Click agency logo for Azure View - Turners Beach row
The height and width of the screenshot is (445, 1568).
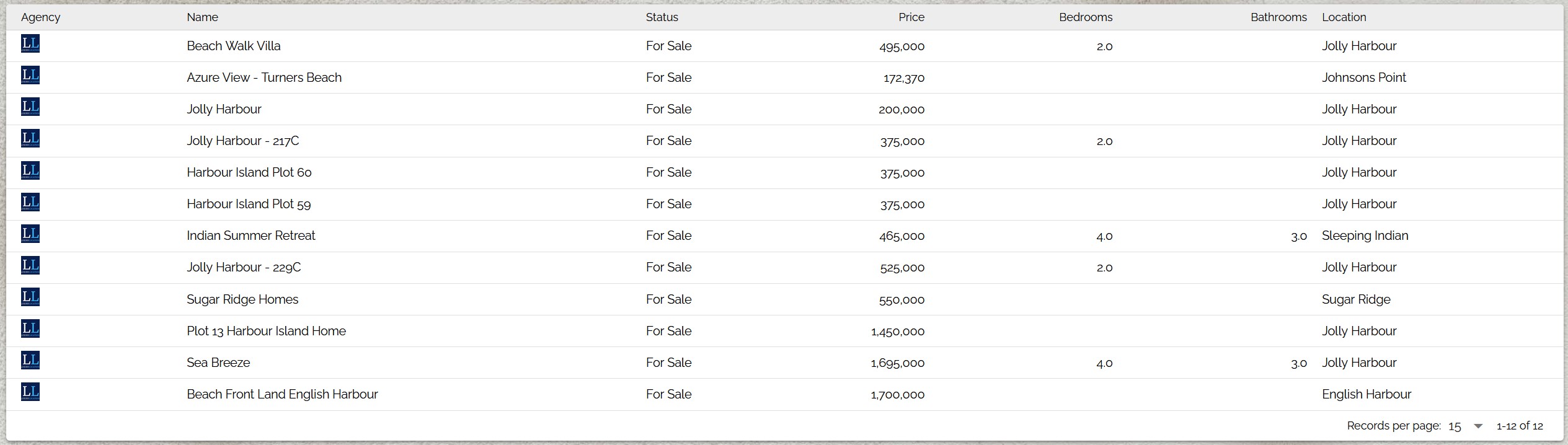(x=30, y=76)
